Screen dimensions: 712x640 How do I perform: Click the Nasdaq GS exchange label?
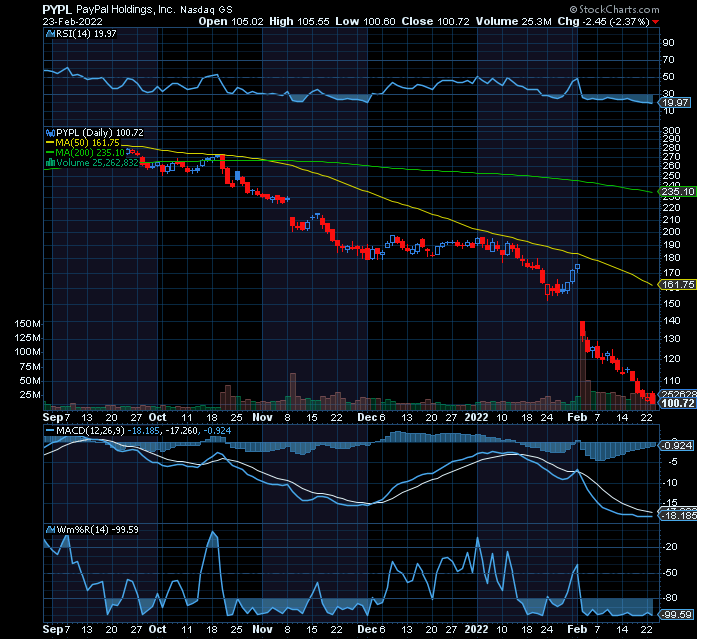[x=206, y=10]
